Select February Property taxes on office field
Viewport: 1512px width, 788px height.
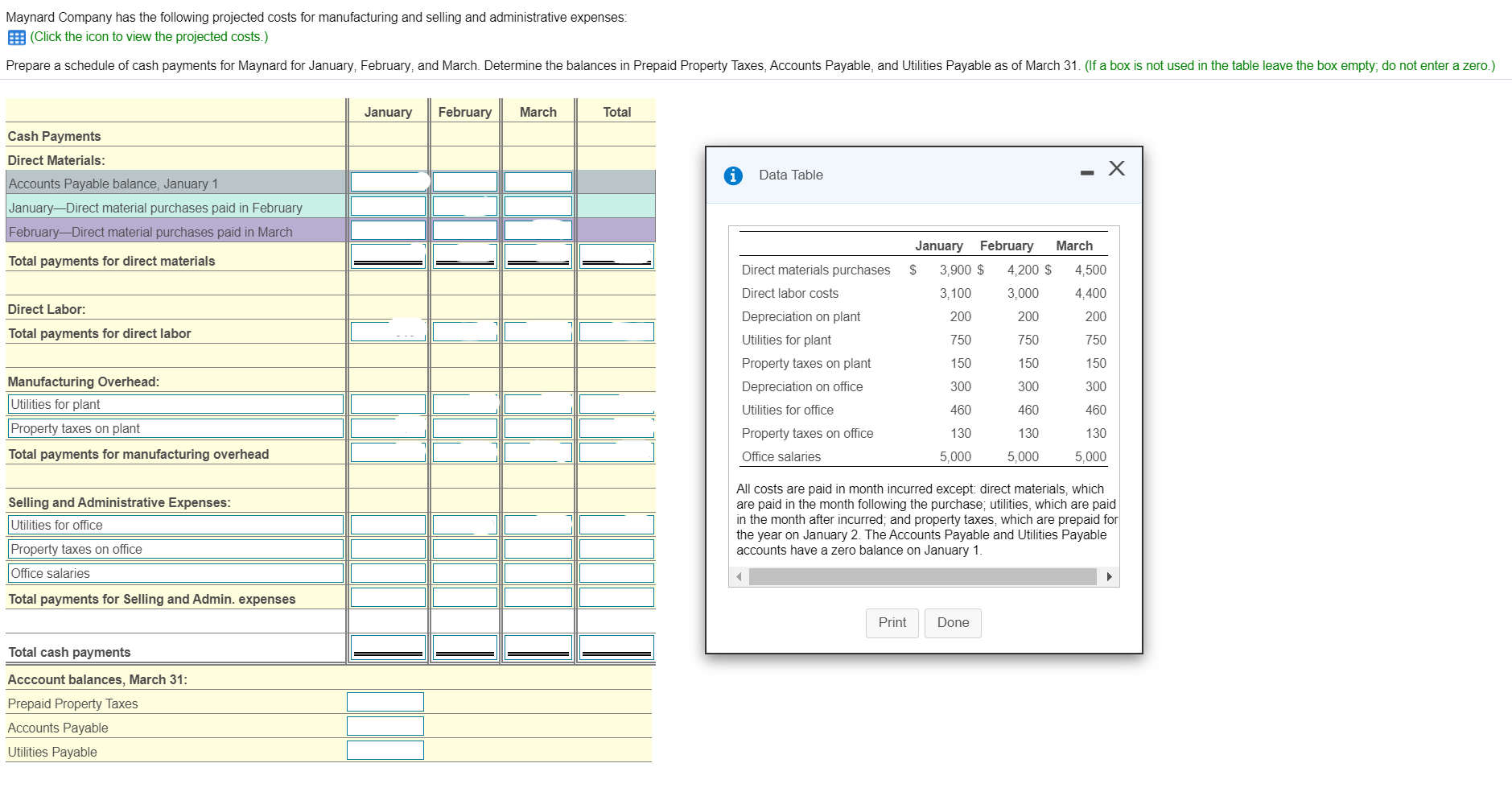(x=465, y=549)
